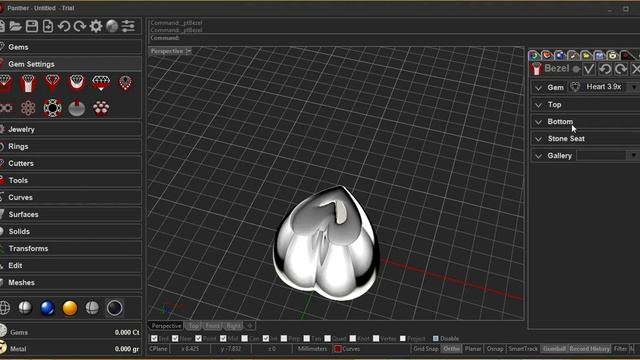Open the sliders options icon in toolbar

(128, 26)
